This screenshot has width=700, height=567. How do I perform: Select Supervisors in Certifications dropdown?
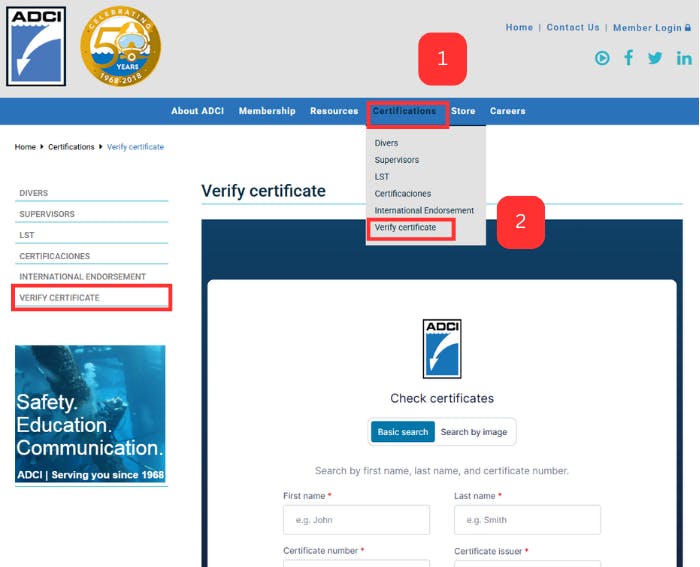coord(396,160)
